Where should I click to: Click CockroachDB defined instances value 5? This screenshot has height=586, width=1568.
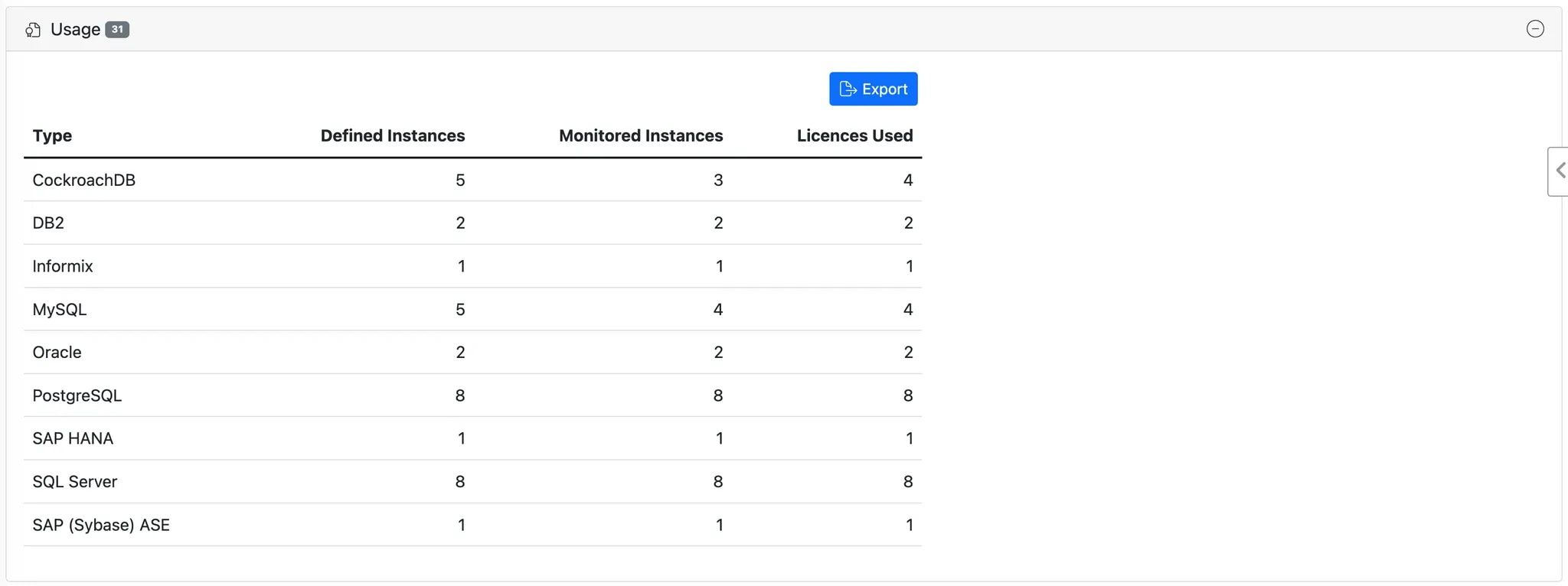coord(460,180)
